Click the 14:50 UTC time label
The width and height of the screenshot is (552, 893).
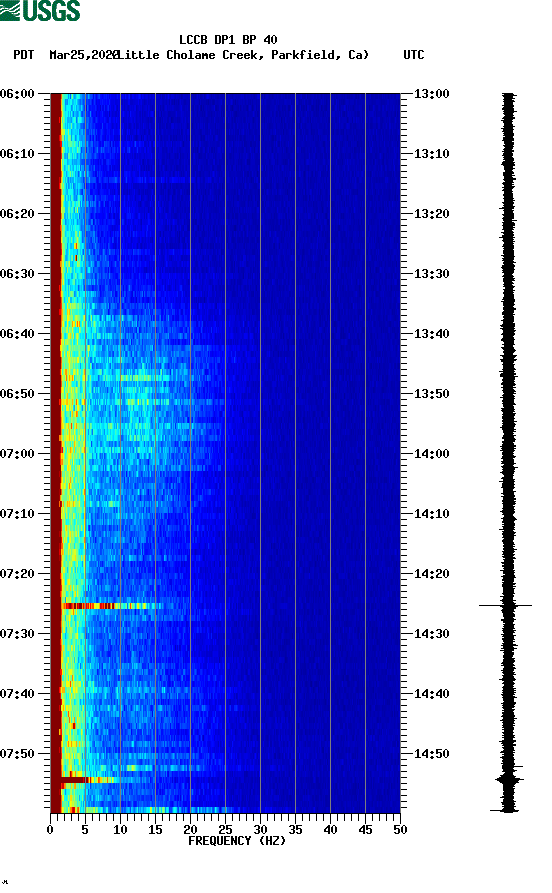click(432, 754)
